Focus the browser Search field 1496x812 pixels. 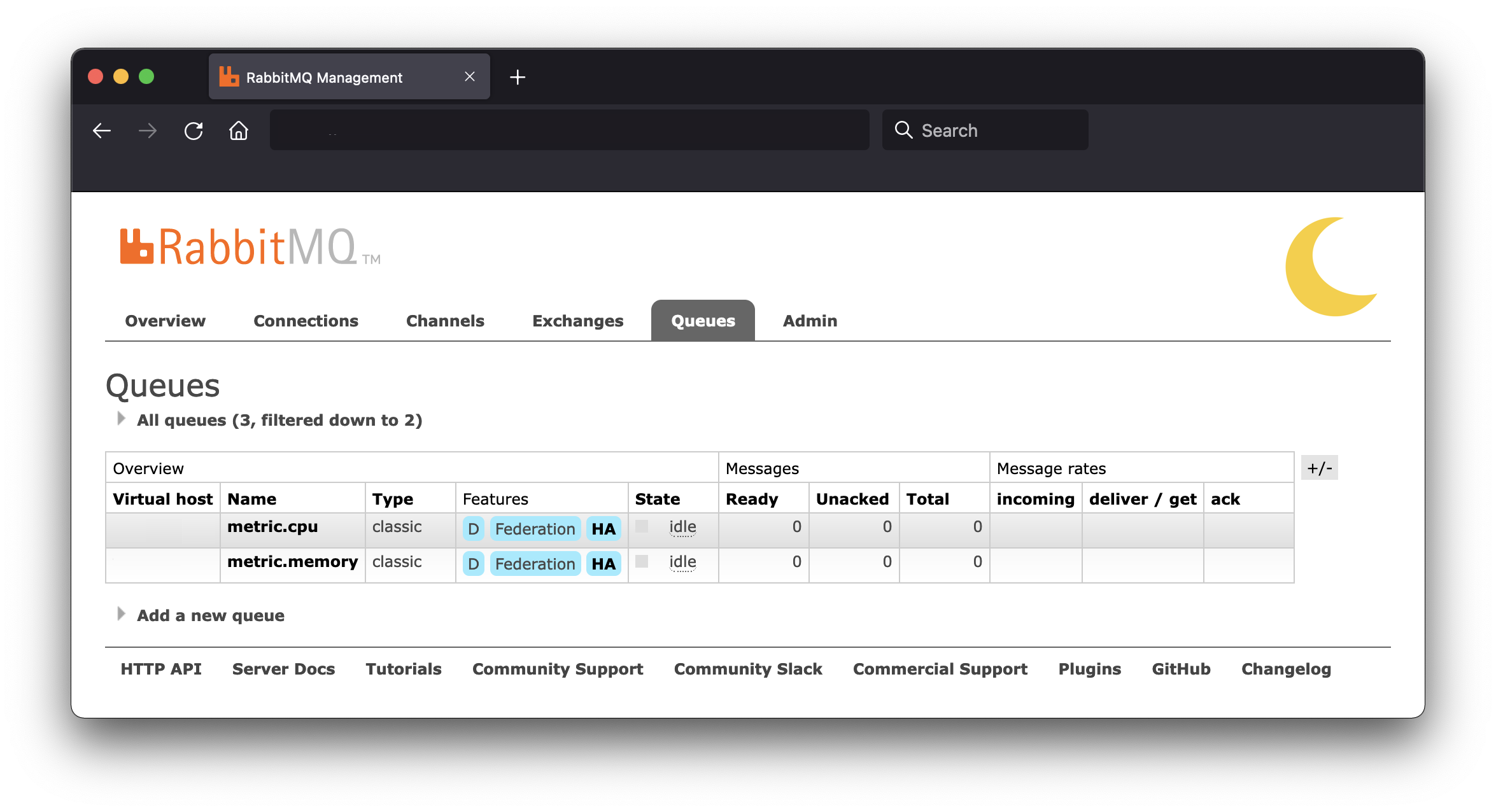985,130
